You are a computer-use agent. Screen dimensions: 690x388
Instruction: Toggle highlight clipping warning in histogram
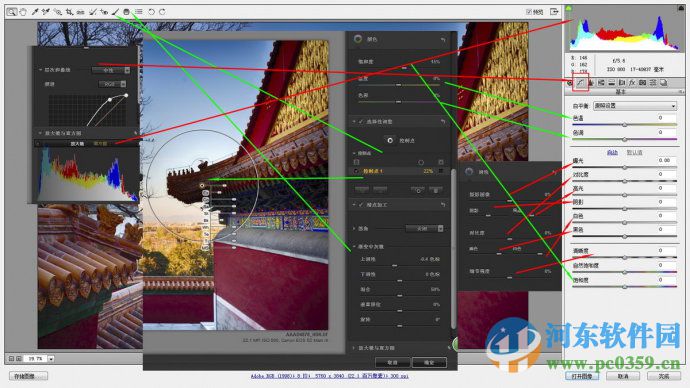pos(682,8)
